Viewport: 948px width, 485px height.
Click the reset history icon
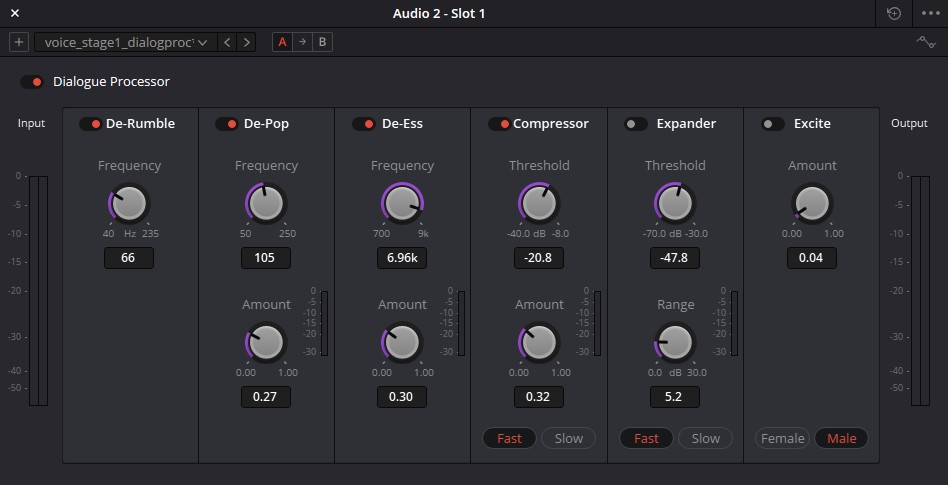pyautogui.click(x=893, y=14)
